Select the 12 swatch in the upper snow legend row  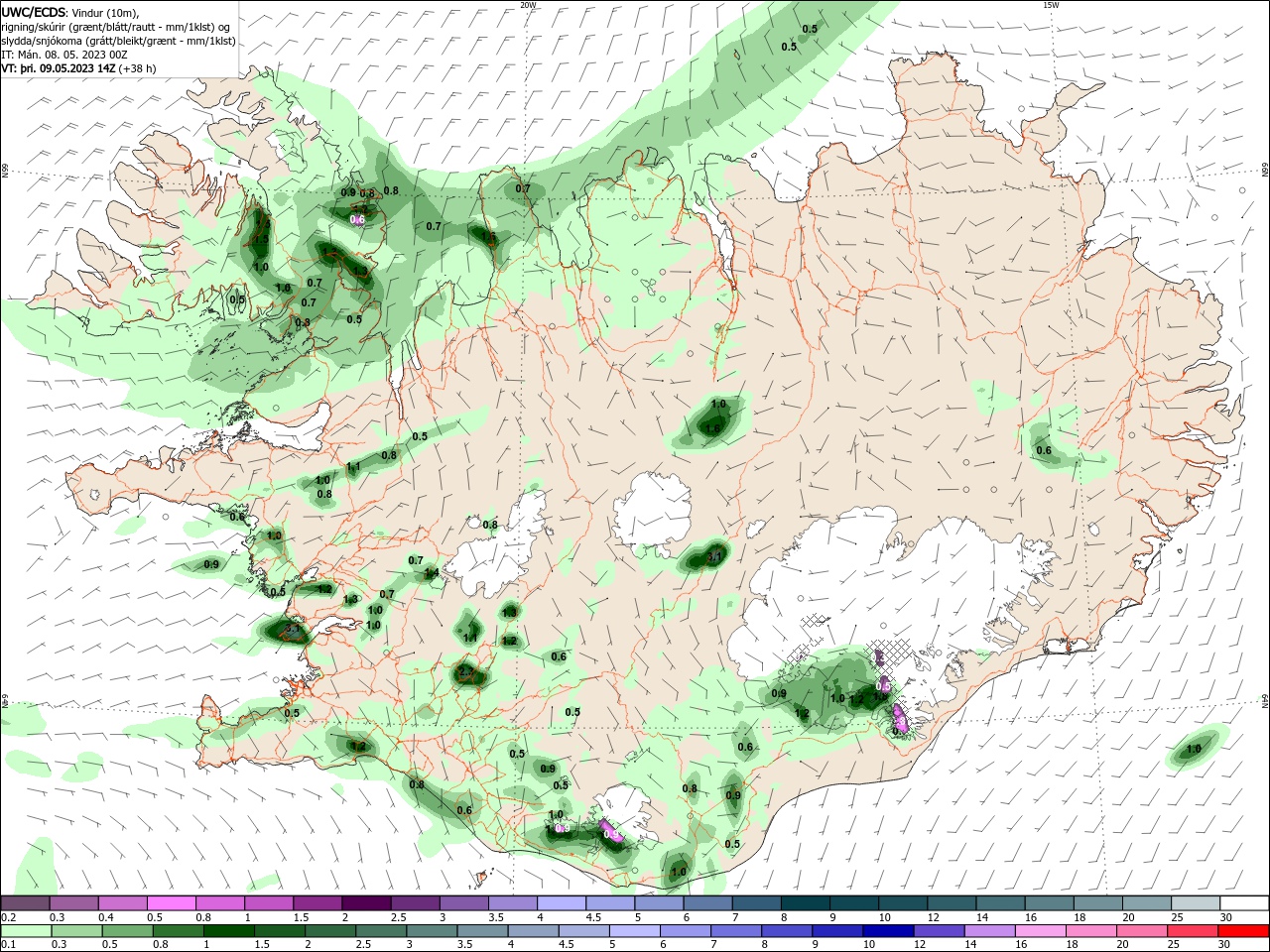pos(952,903)
